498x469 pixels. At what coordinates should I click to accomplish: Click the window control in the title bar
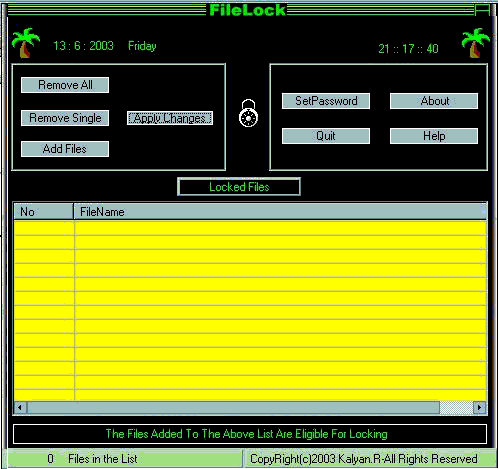click(x=482, y=10)
